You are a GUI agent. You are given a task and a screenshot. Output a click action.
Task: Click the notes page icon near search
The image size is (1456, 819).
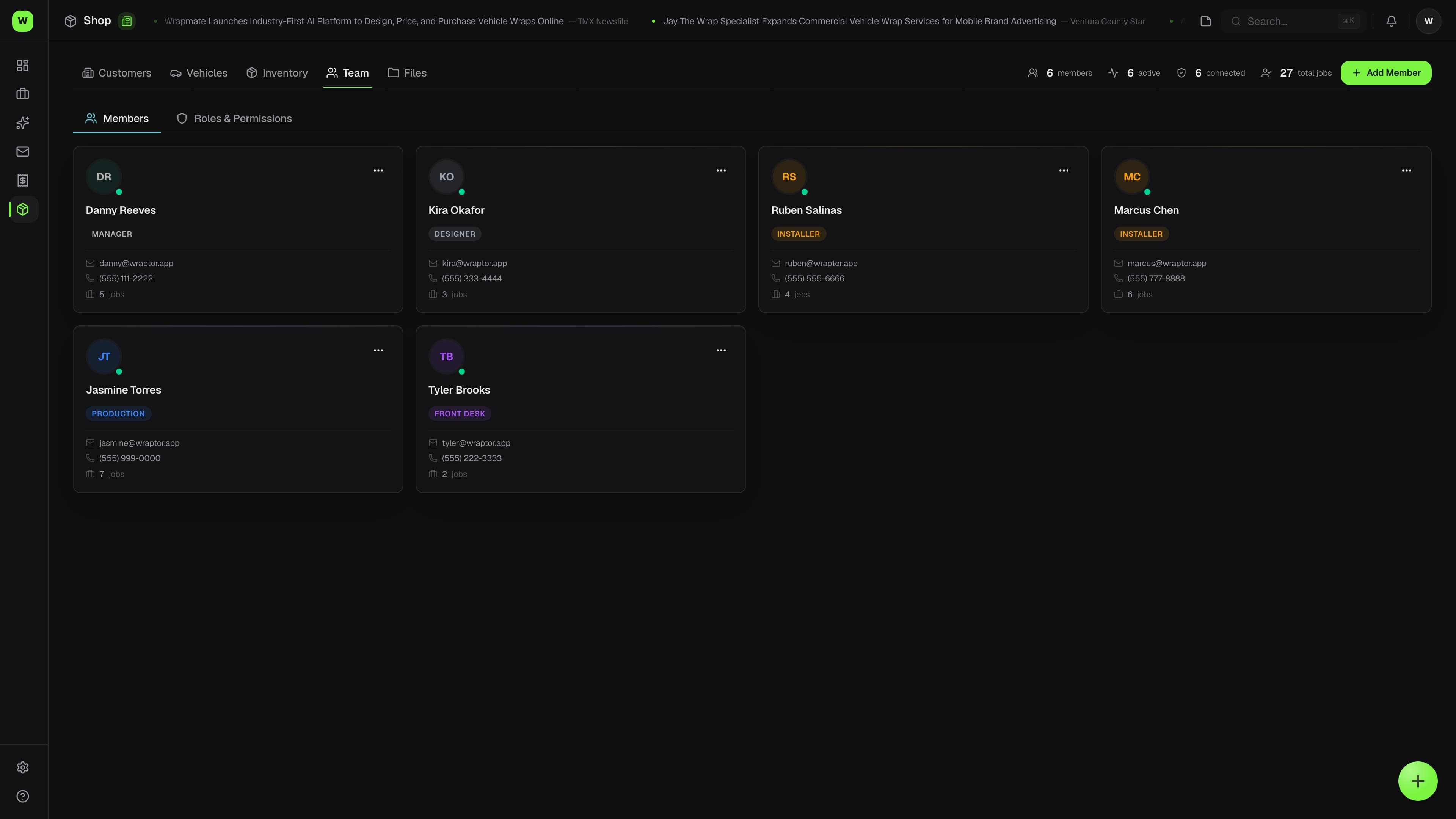[1206, 21]
